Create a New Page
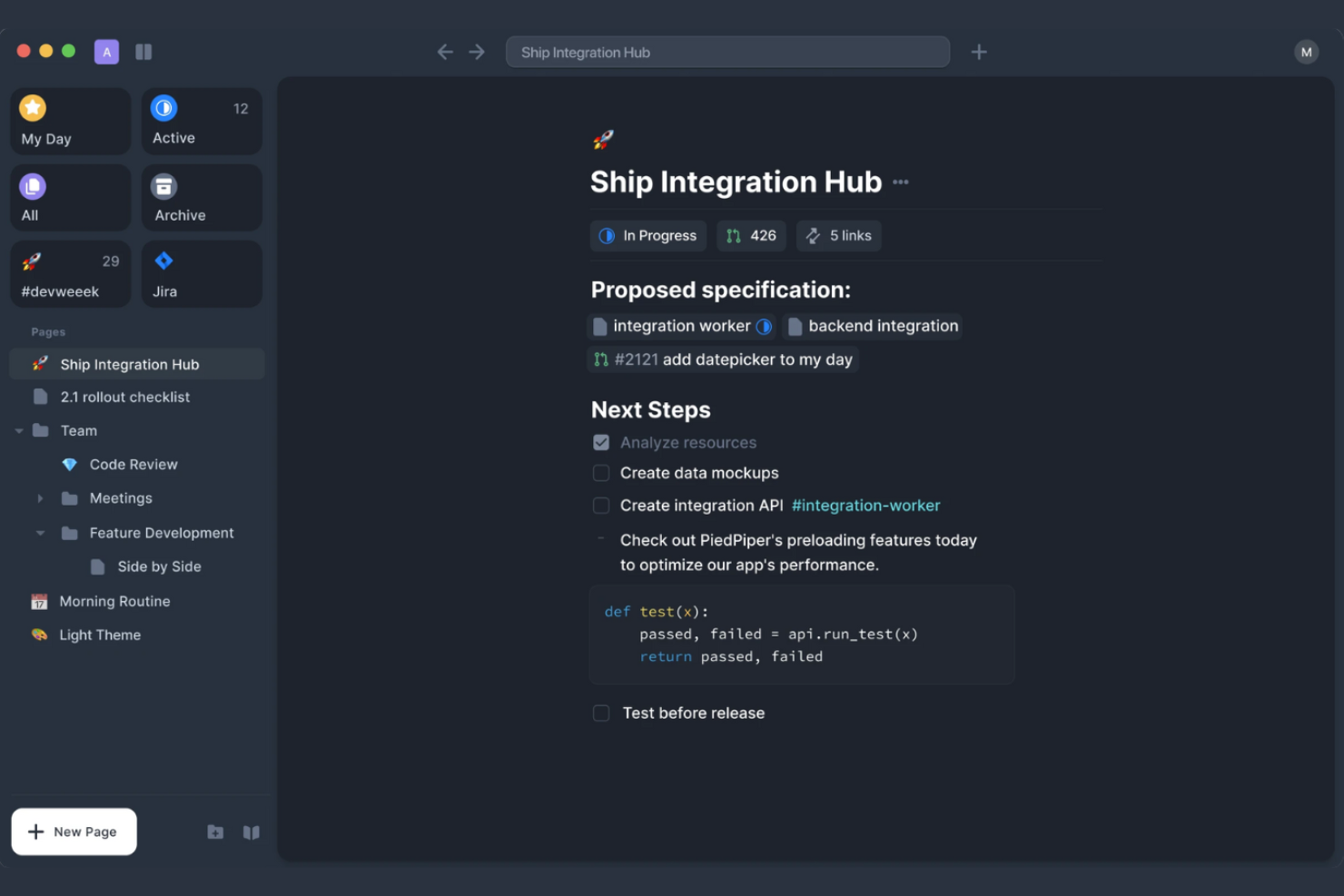 pos(74,832)
